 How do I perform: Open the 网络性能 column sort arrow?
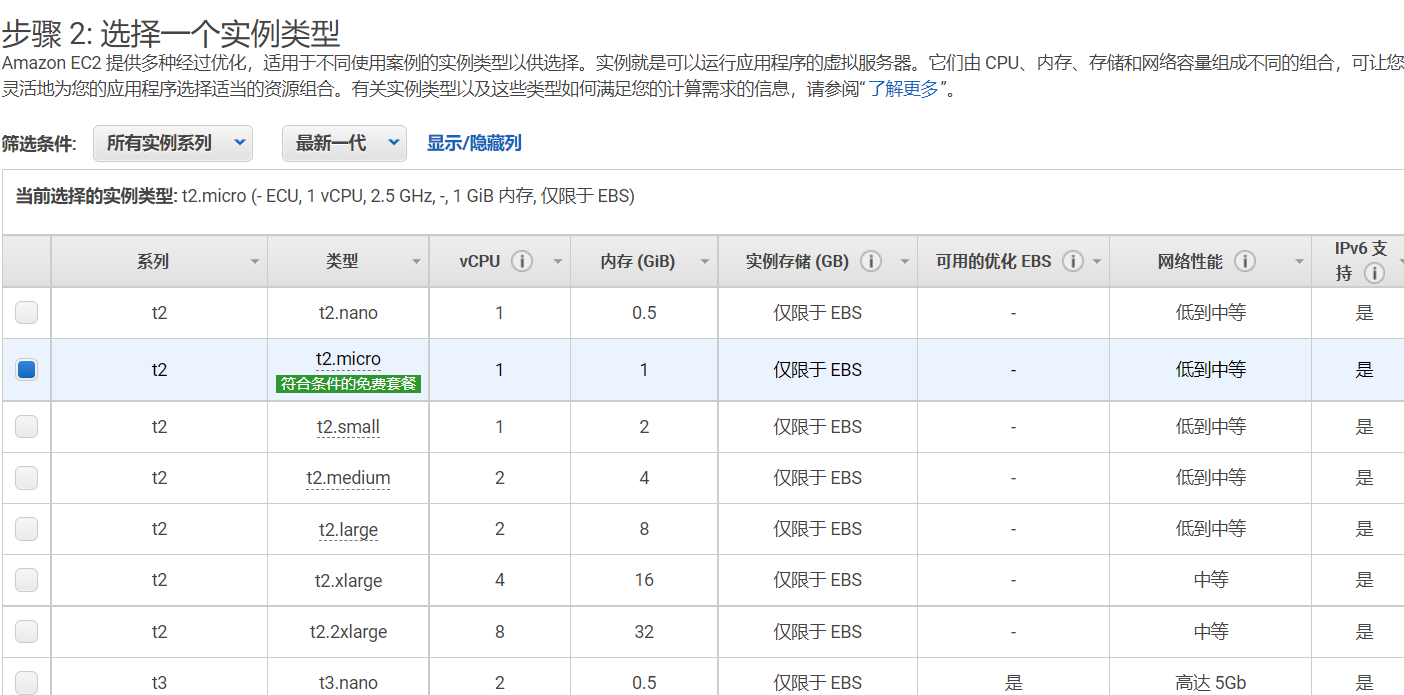click(x=1298, y=262)
